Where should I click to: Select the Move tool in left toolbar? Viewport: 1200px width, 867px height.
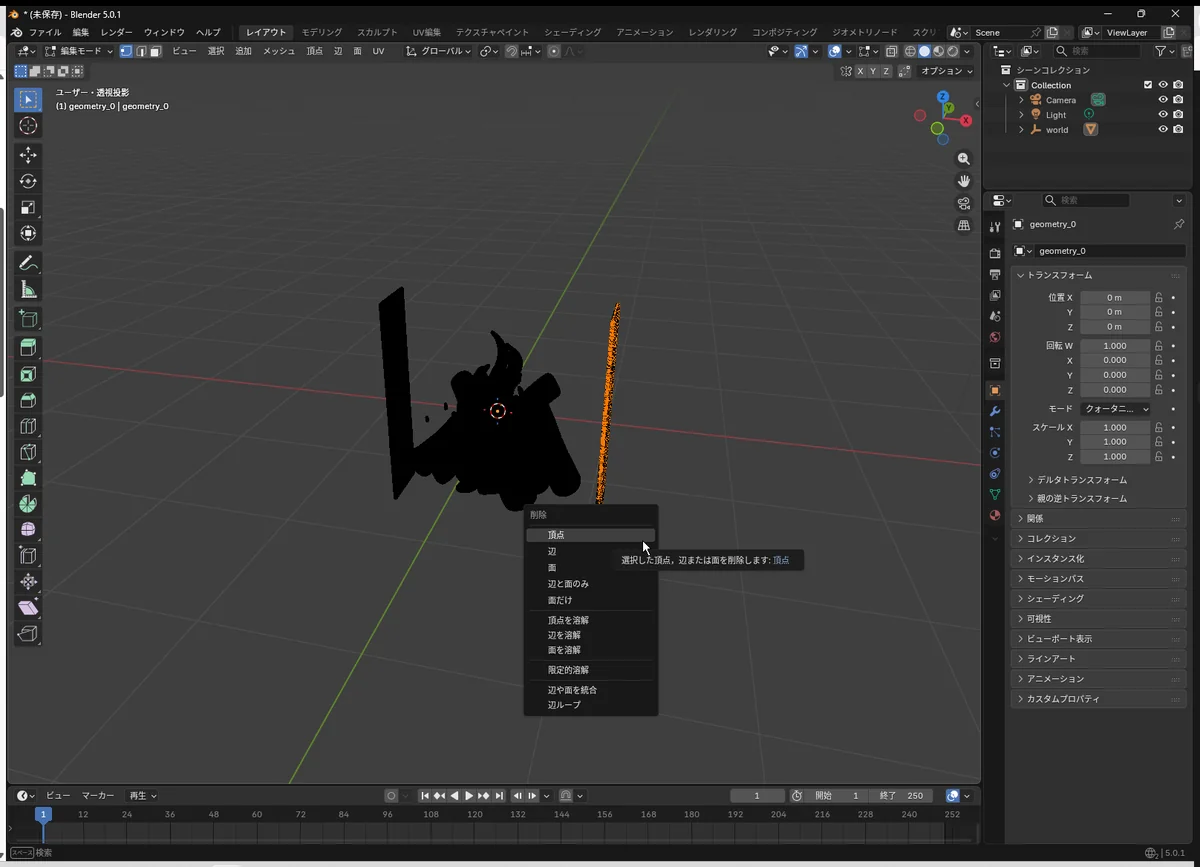(28, 155)
